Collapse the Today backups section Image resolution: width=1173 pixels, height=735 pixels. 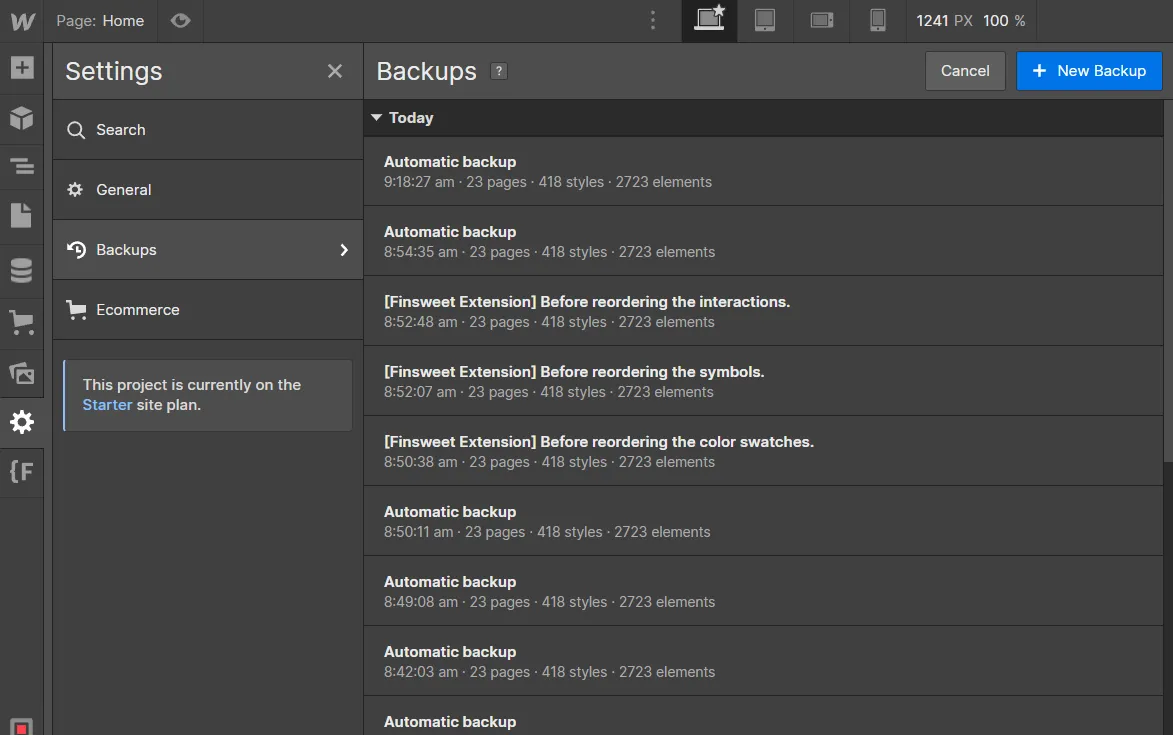coord(376,118)
